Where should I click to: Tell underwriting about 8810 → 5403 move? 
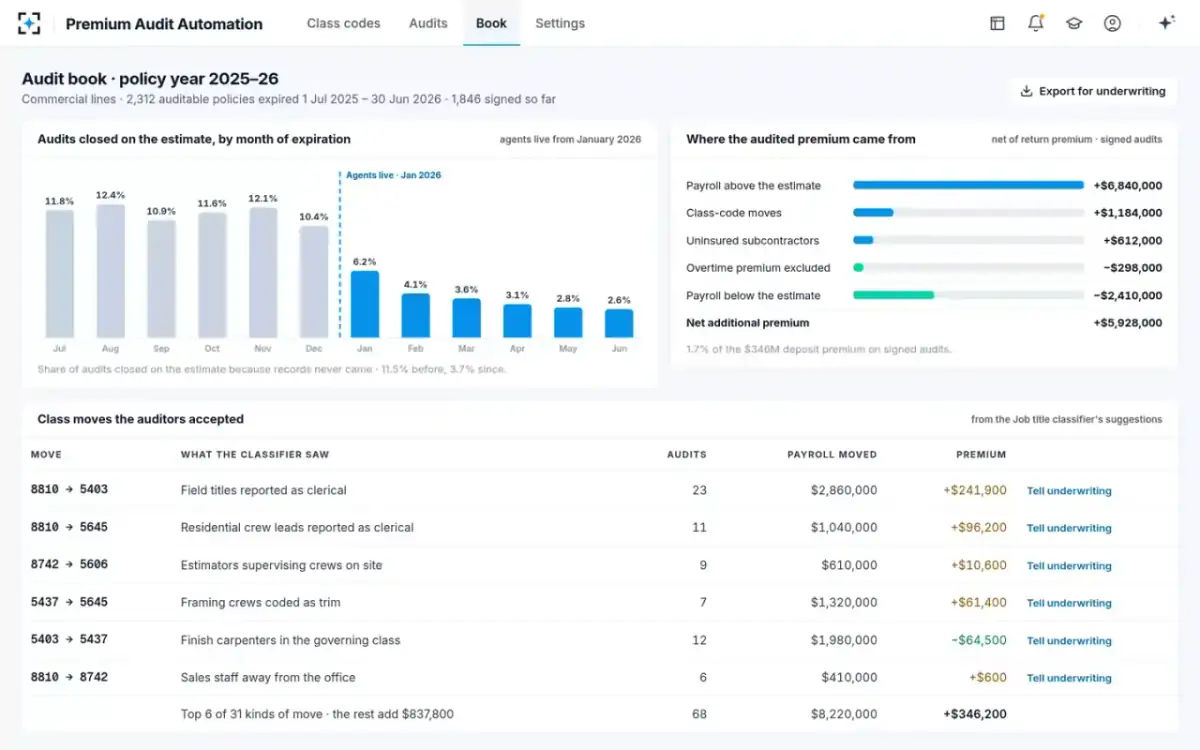(x=1069, y=491)
